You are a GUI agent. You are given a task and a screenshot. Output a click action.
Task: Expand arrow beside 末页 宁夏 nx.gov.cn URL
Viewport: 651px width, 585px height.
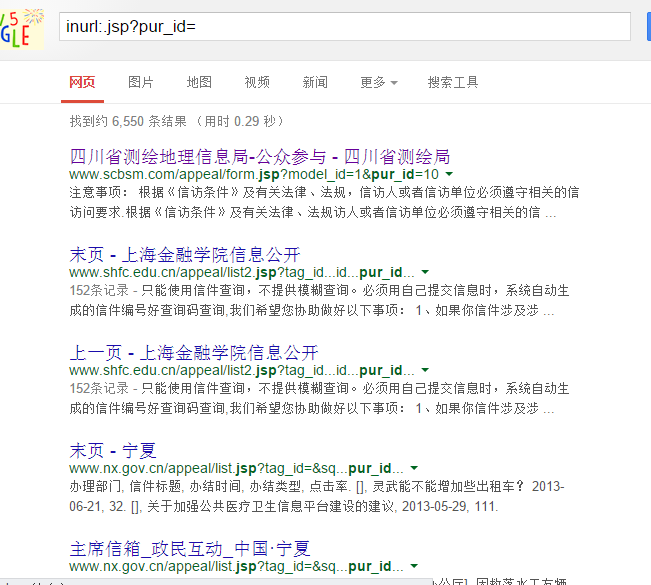[x=414, y=468]
